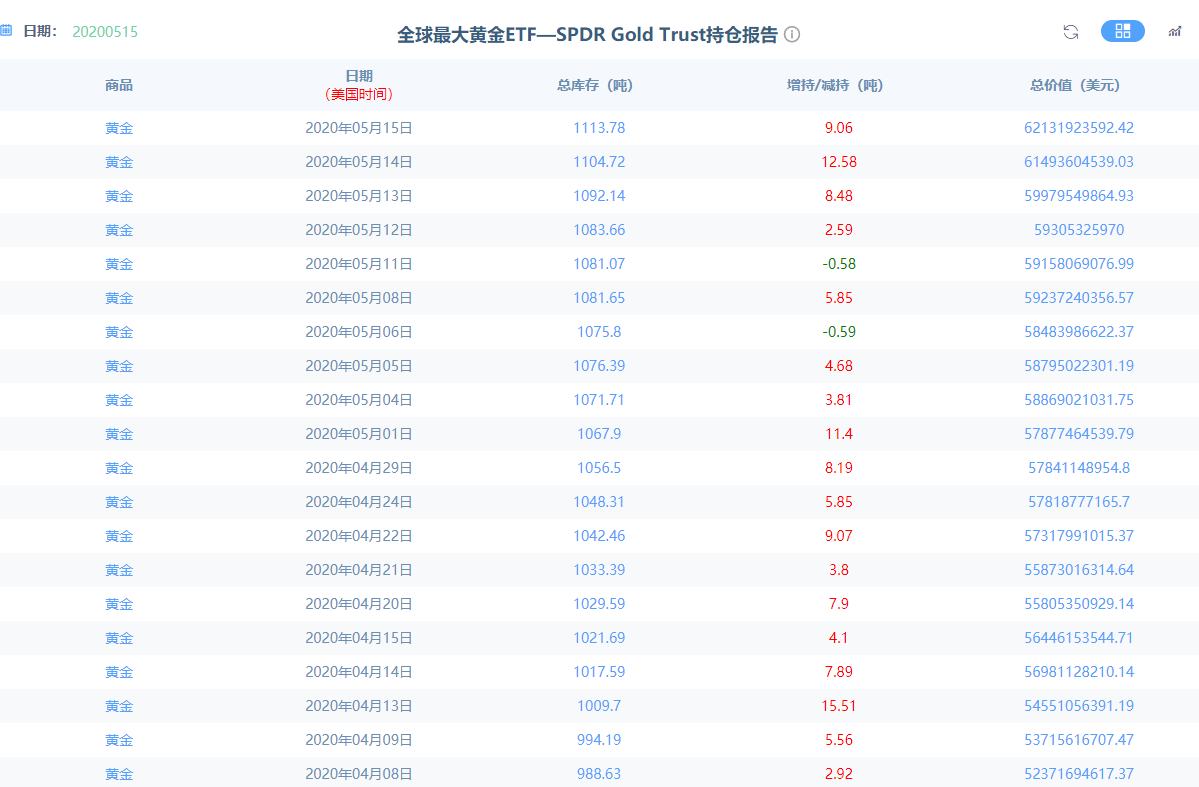Select date cell 2020年04月29日
The image size is (1199, 787).
point(359,468)
